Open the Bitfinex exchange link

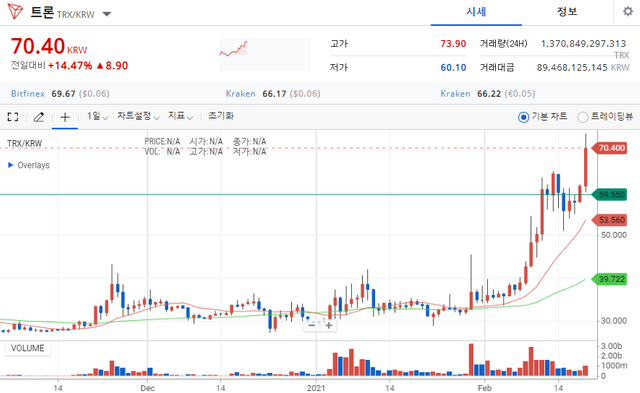click(28, 94)
